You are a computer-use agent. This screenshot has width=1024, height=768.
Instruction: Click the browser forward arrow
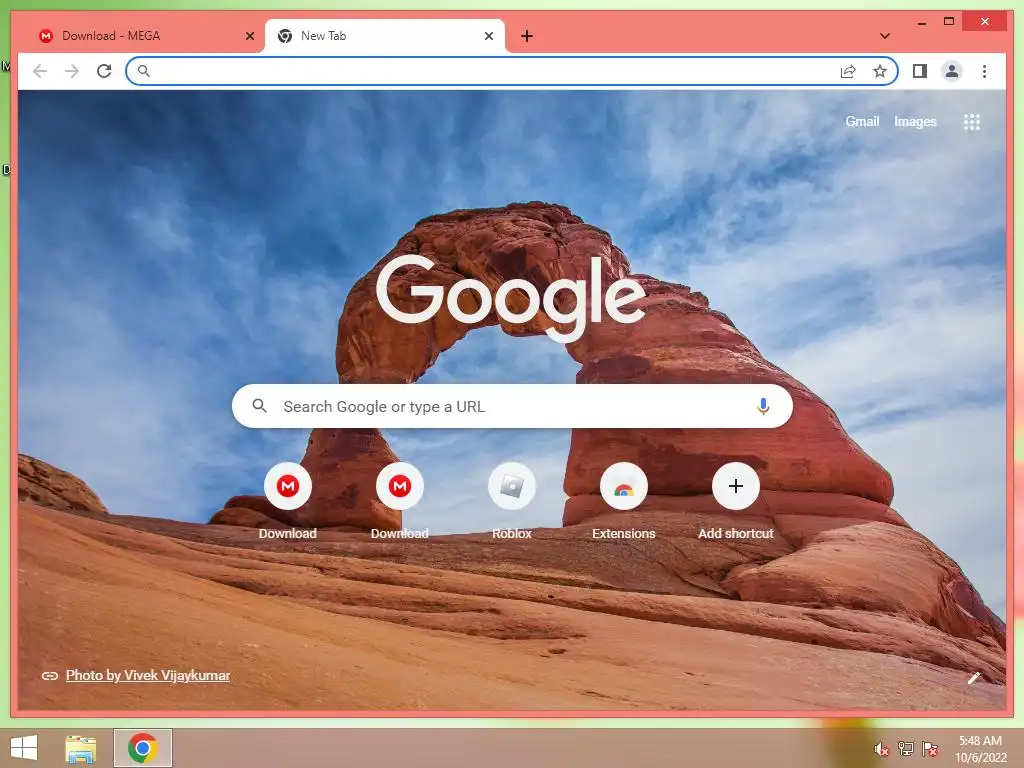pyautogui.click(x=72, y=71)
